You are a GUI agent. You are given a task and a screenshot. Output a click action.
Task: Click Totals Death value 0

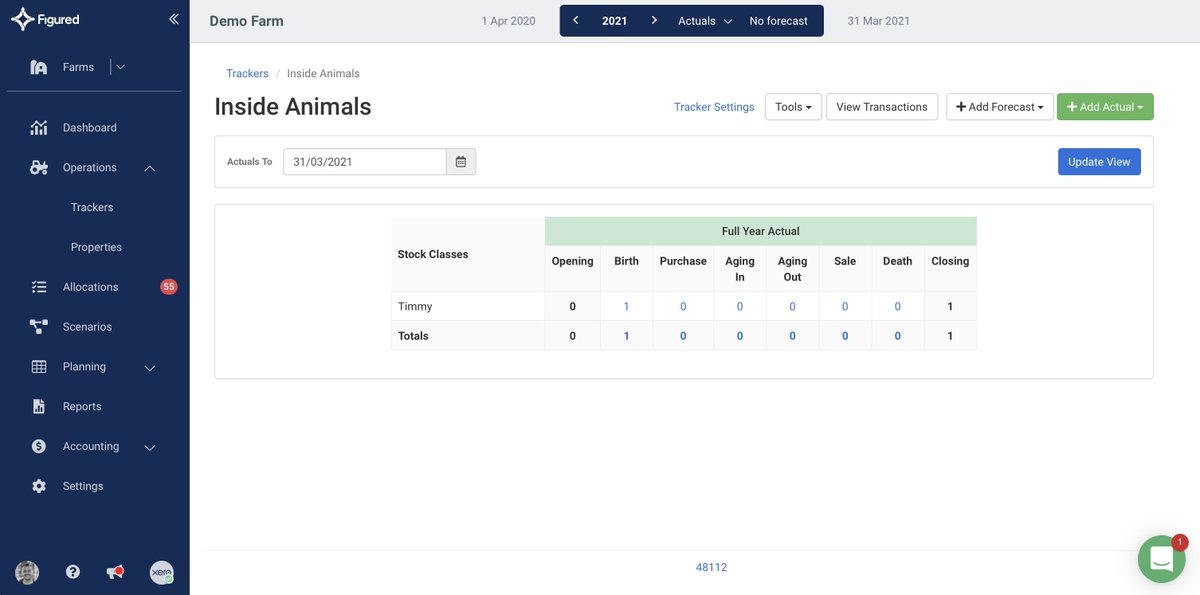click(x=898, y=336)
